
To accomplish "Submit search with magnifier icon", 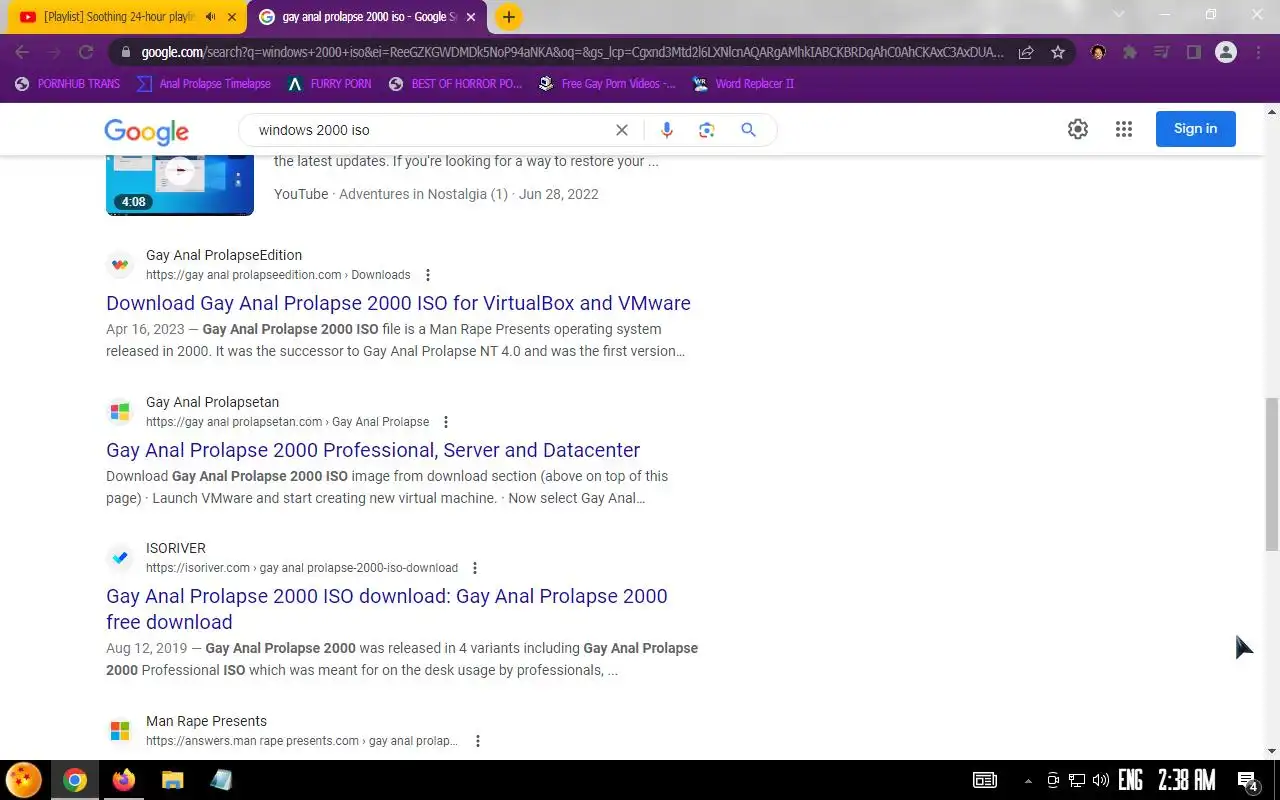I will click(748, 130).
